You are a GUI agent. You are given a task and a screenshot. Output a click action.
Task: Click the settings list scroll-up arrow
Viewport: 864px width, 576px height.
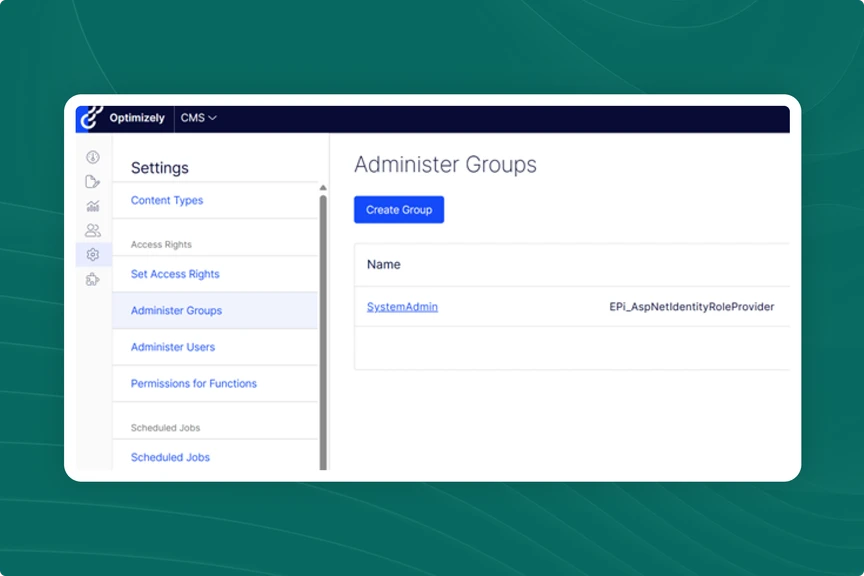click(x=323, y=188)
